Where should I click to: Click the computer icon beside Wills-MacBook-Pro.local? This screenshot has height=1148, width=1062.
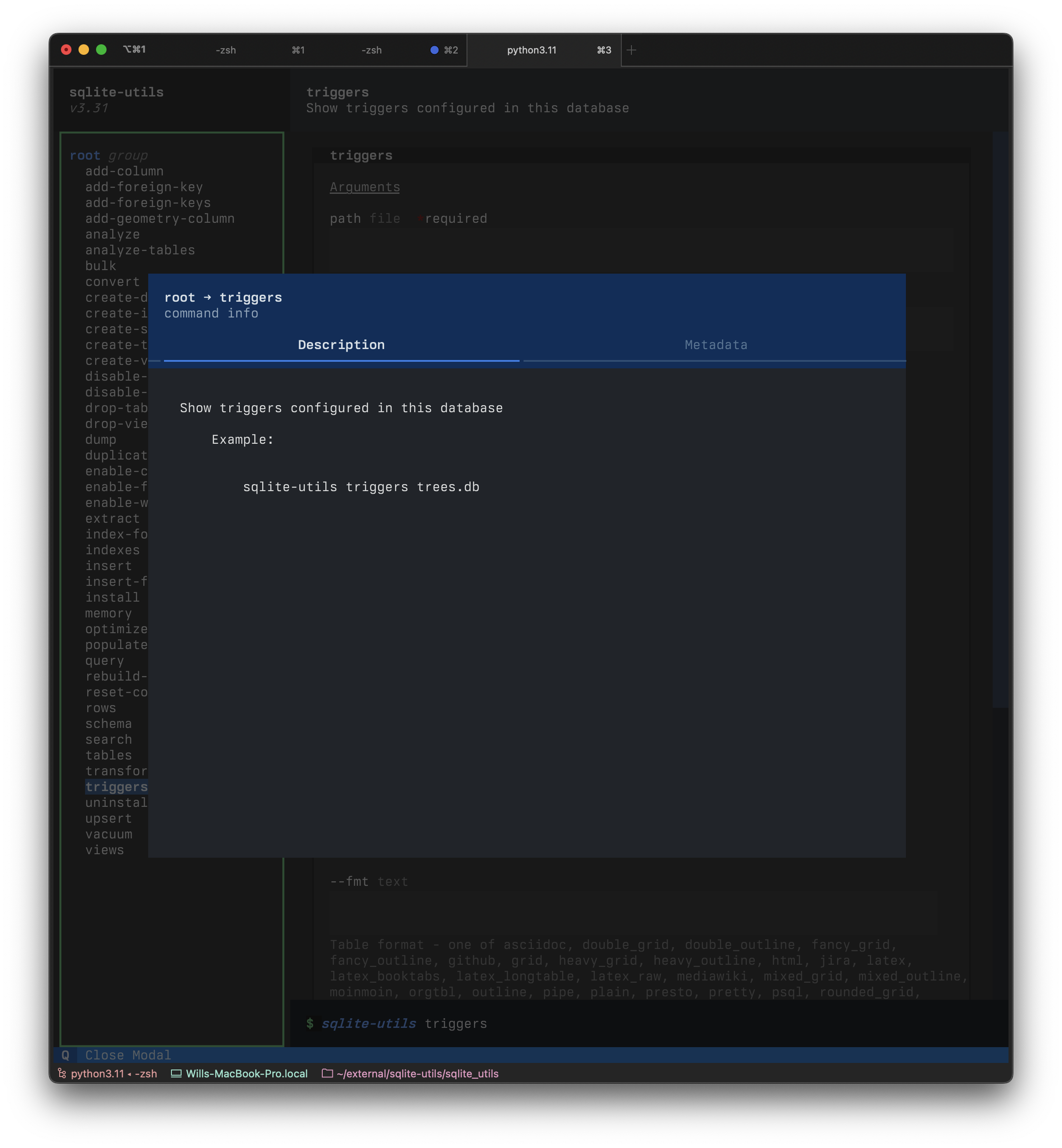pos(175,1073)
